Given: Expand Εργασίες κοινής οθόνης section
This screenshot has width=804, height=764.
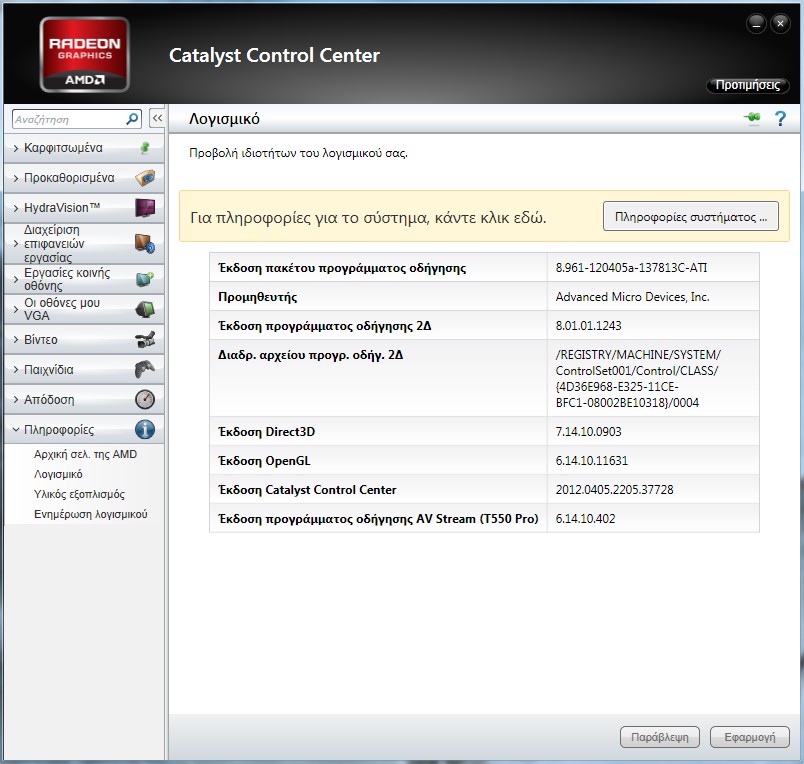Looking at the screenshot, I should (x=15, y=279).
